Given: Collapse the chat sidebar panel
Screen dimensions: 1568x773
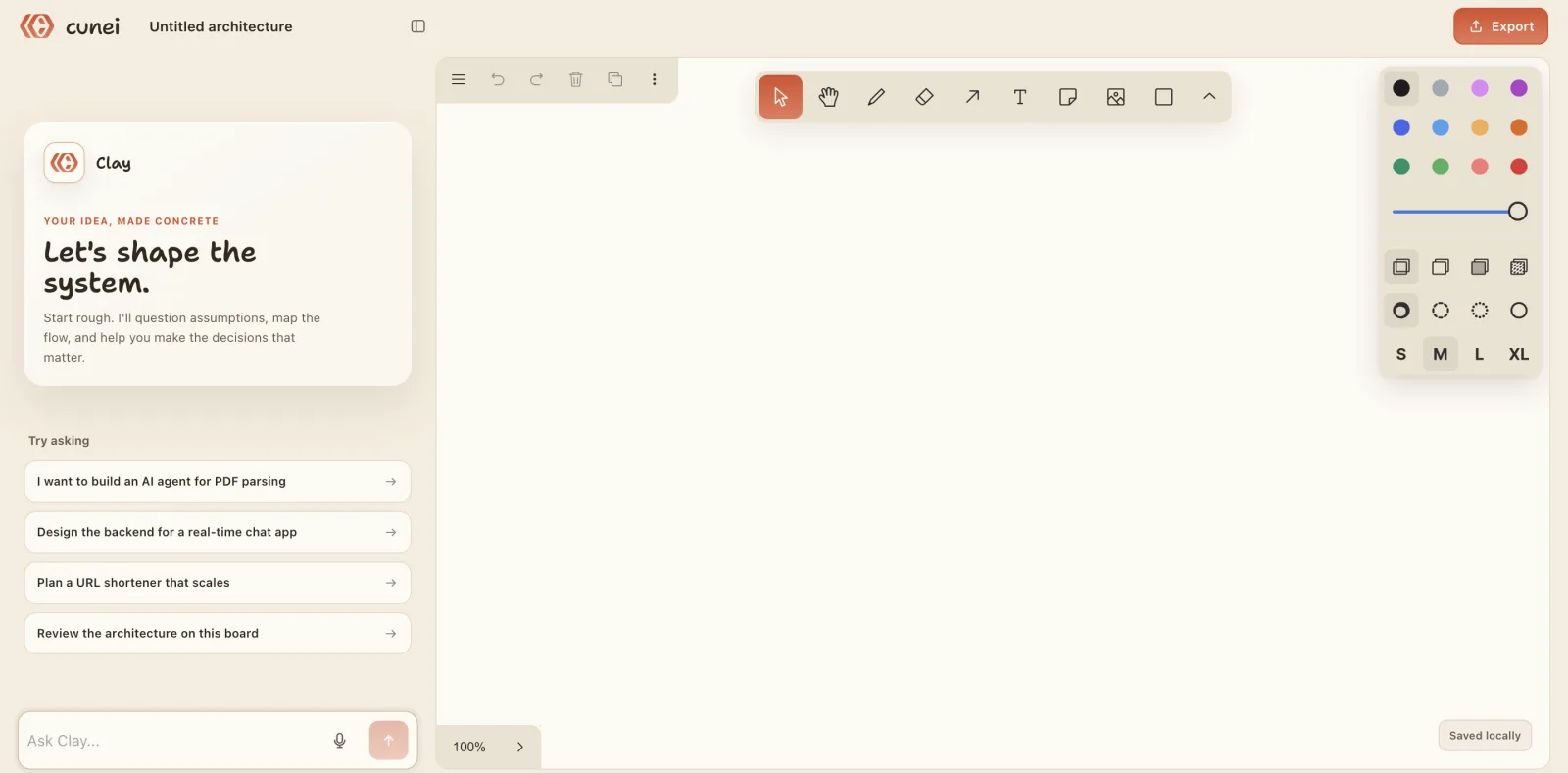Looking at the screenshot, I should click(418, 26).
